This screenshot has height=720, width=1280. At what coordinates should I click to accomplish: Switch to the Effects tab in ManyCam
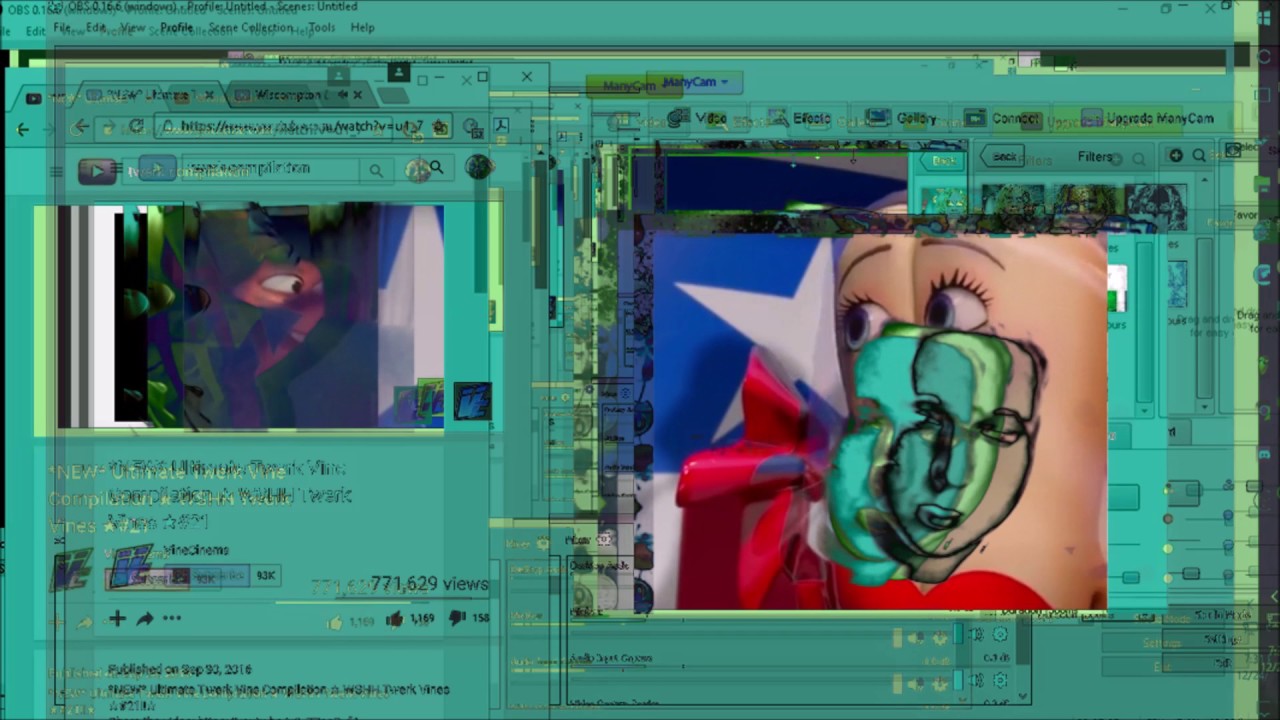click(x=799, y=118)
